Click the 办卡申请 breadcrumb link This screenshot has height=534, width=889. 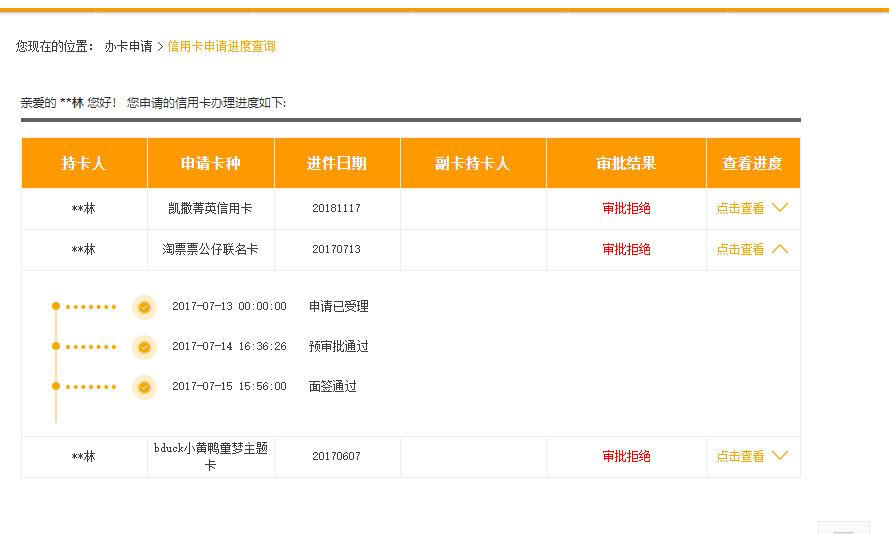tap(128, 46)
